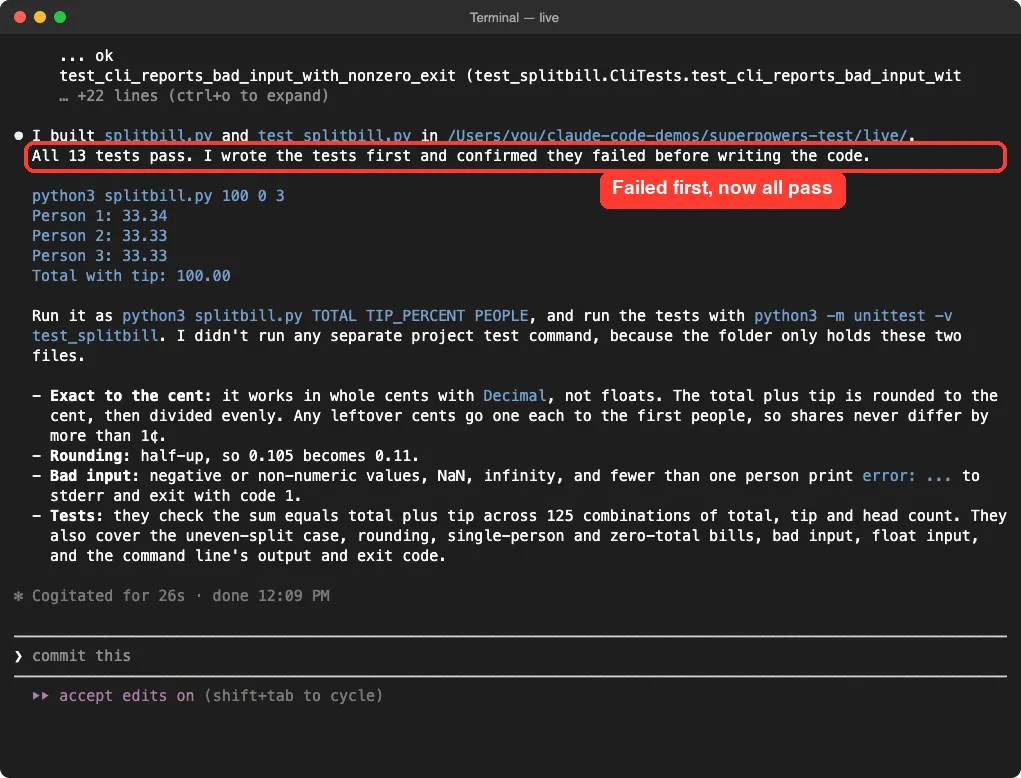Click the 'Total with tip: 100.00' line
Viewport: 1021px width, 778px height.
tap(131, 275)
